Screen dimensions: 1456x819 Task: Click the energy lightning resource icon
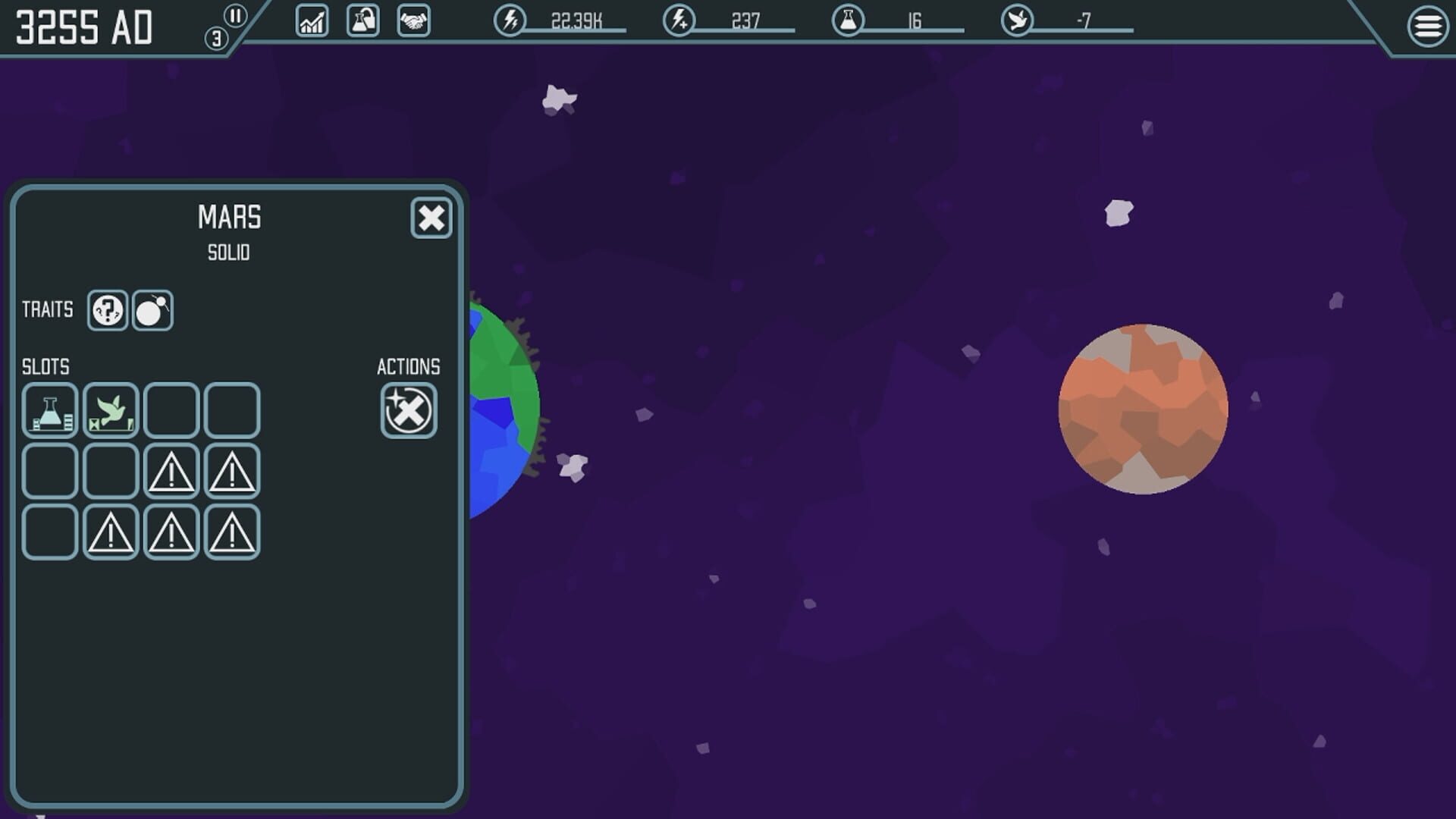point(509,21)
